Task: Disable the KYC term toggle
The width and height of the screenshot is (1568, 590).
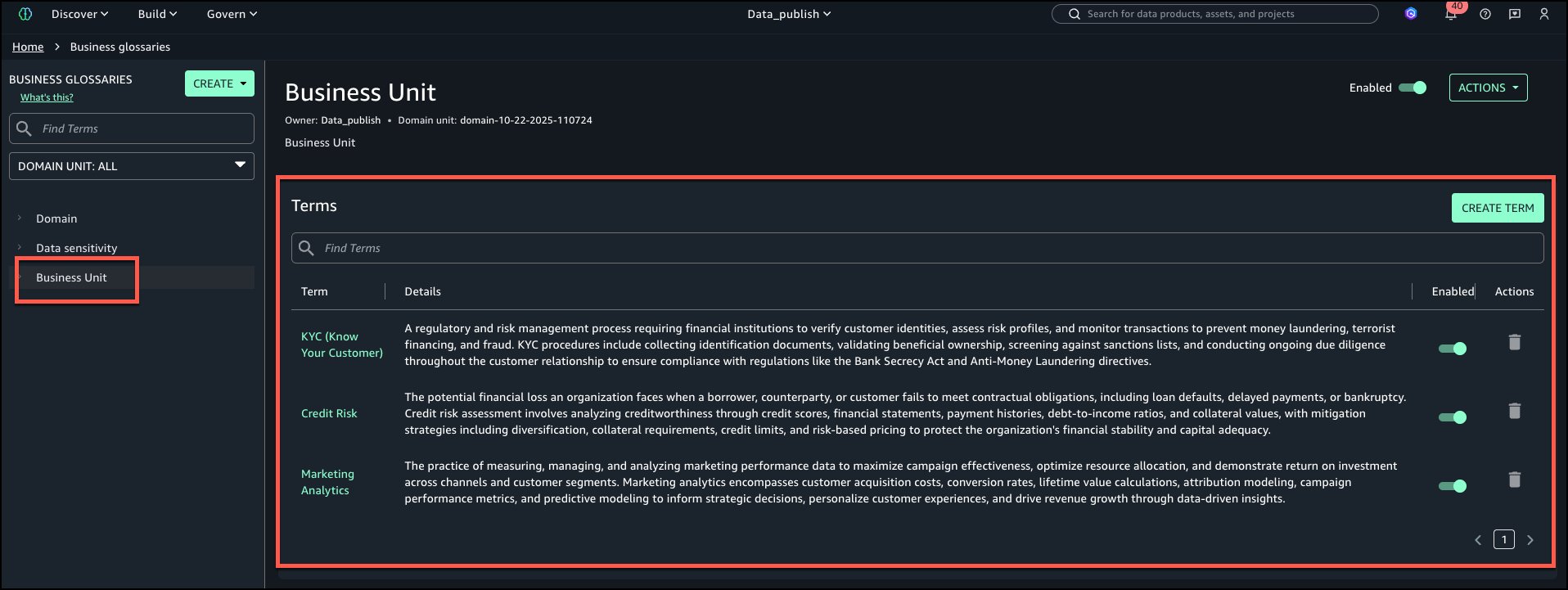Action: (1453, 349)
